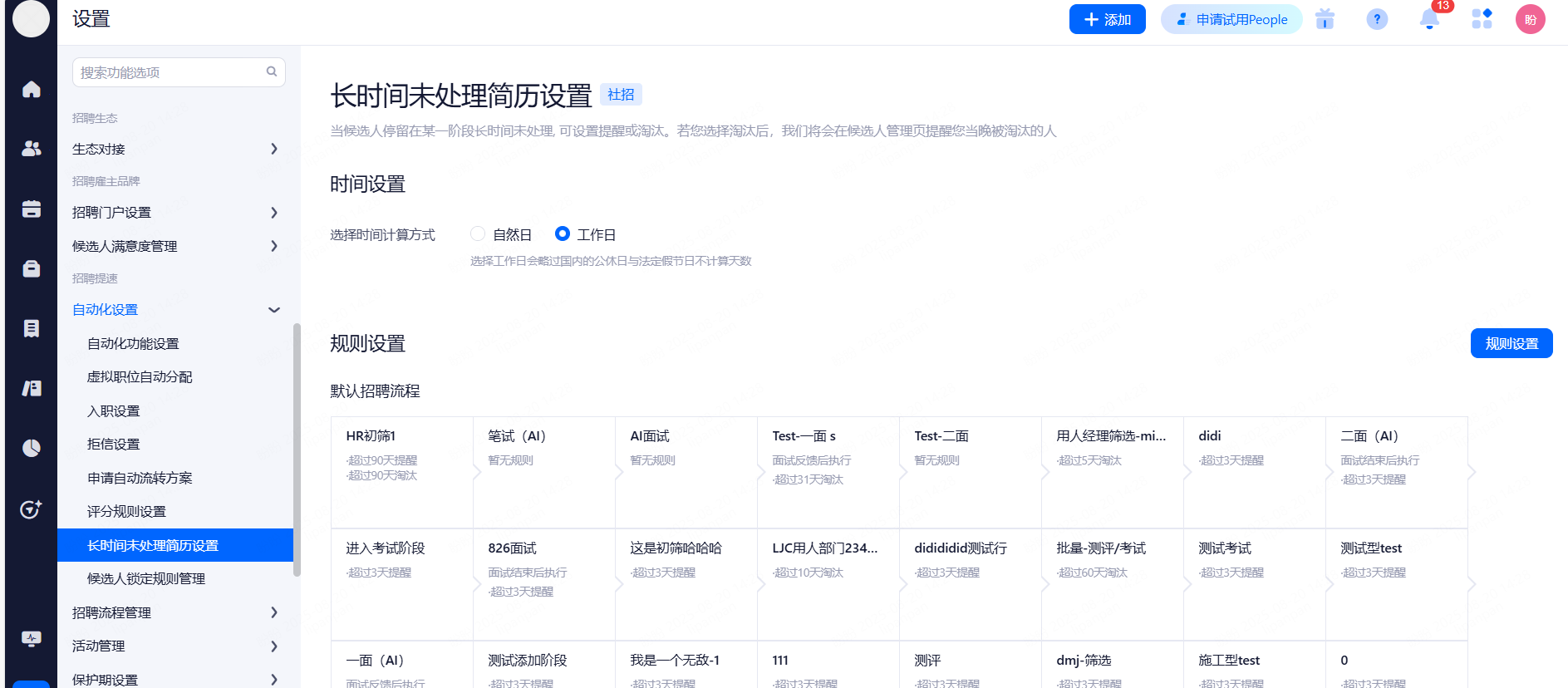Click the home icon in left sidebar

(x=31, y=89)
